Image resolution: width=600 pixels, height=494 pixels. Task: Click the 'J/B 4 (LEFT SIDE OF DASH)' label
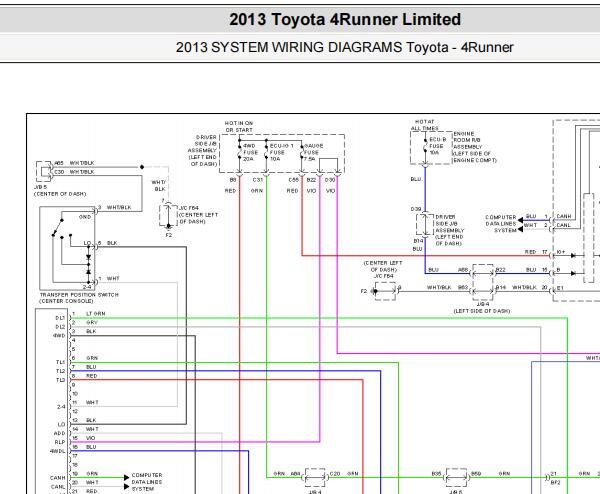482,307
